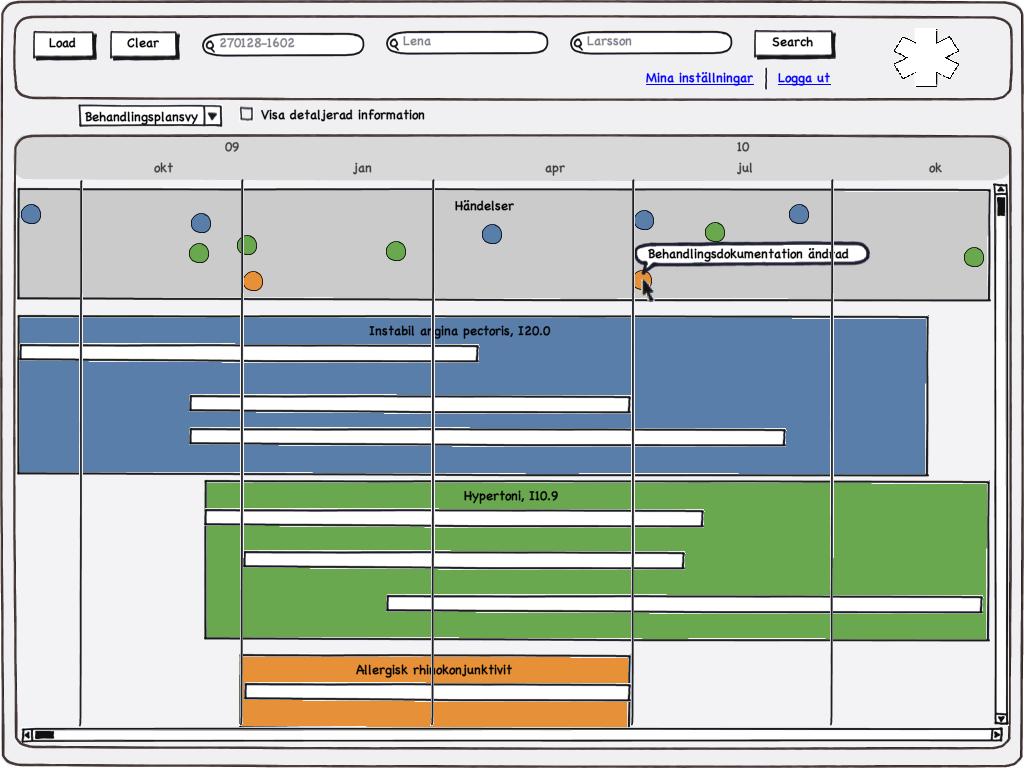Click the jul month label
This screenshot has height=768, width=1024.
744,168
